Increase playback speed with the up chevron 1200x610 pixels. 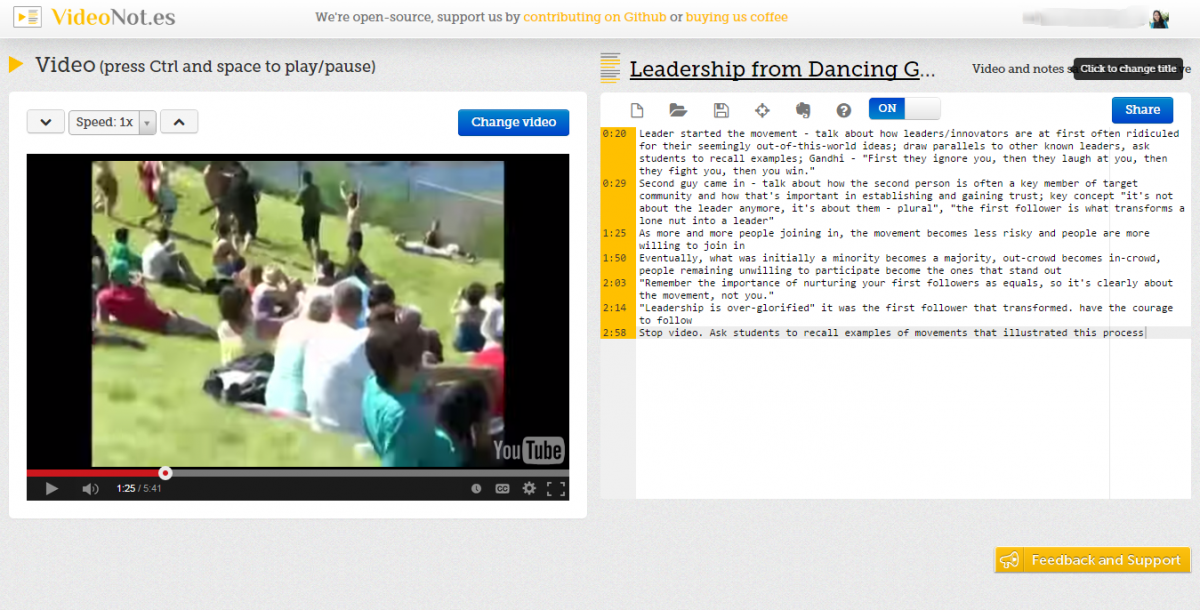179,122
